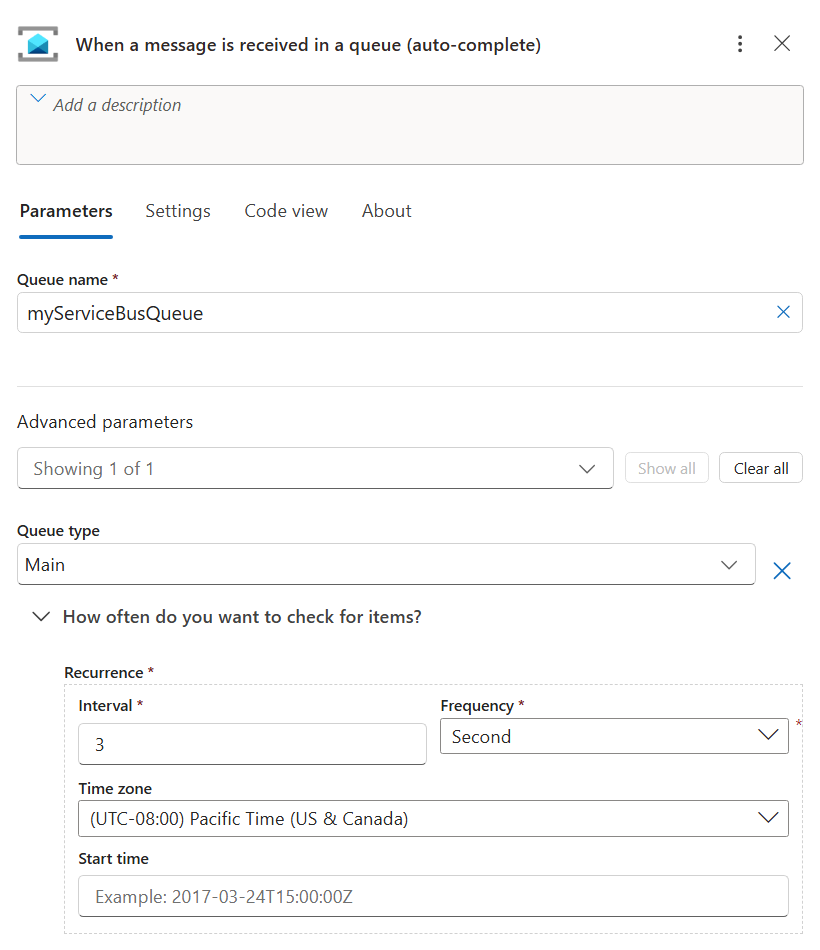Expand the Advanced parameters selector
This screenshot has width=820, height=950.
587,468
